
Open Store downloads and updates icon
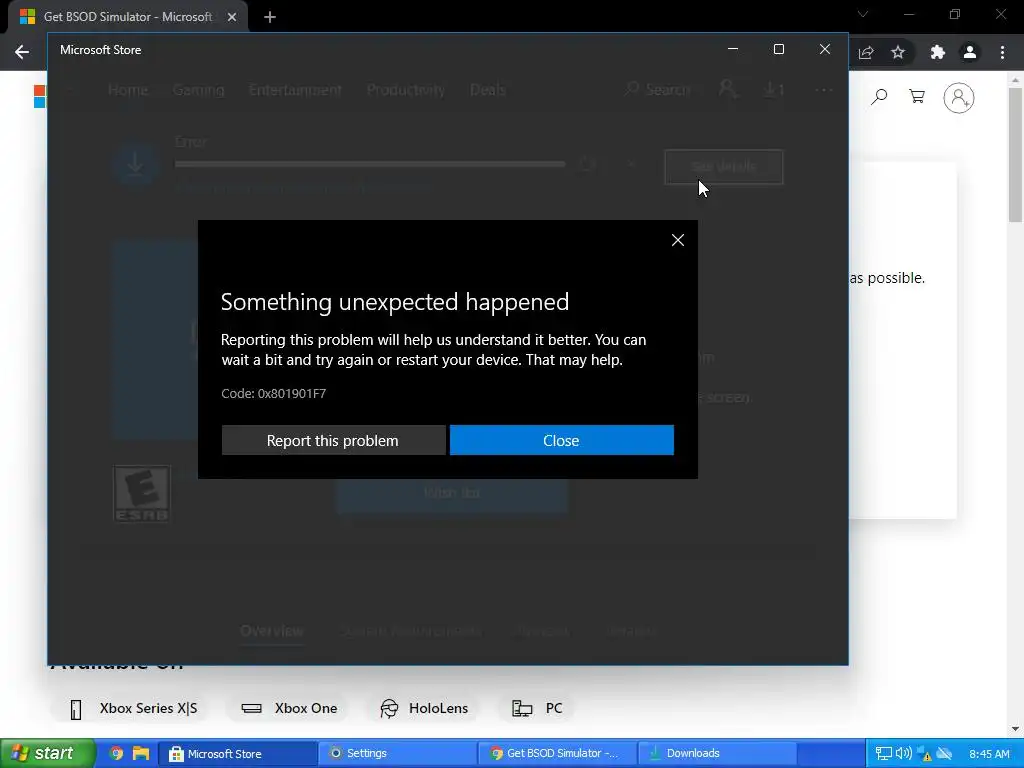tap(774, 89)
